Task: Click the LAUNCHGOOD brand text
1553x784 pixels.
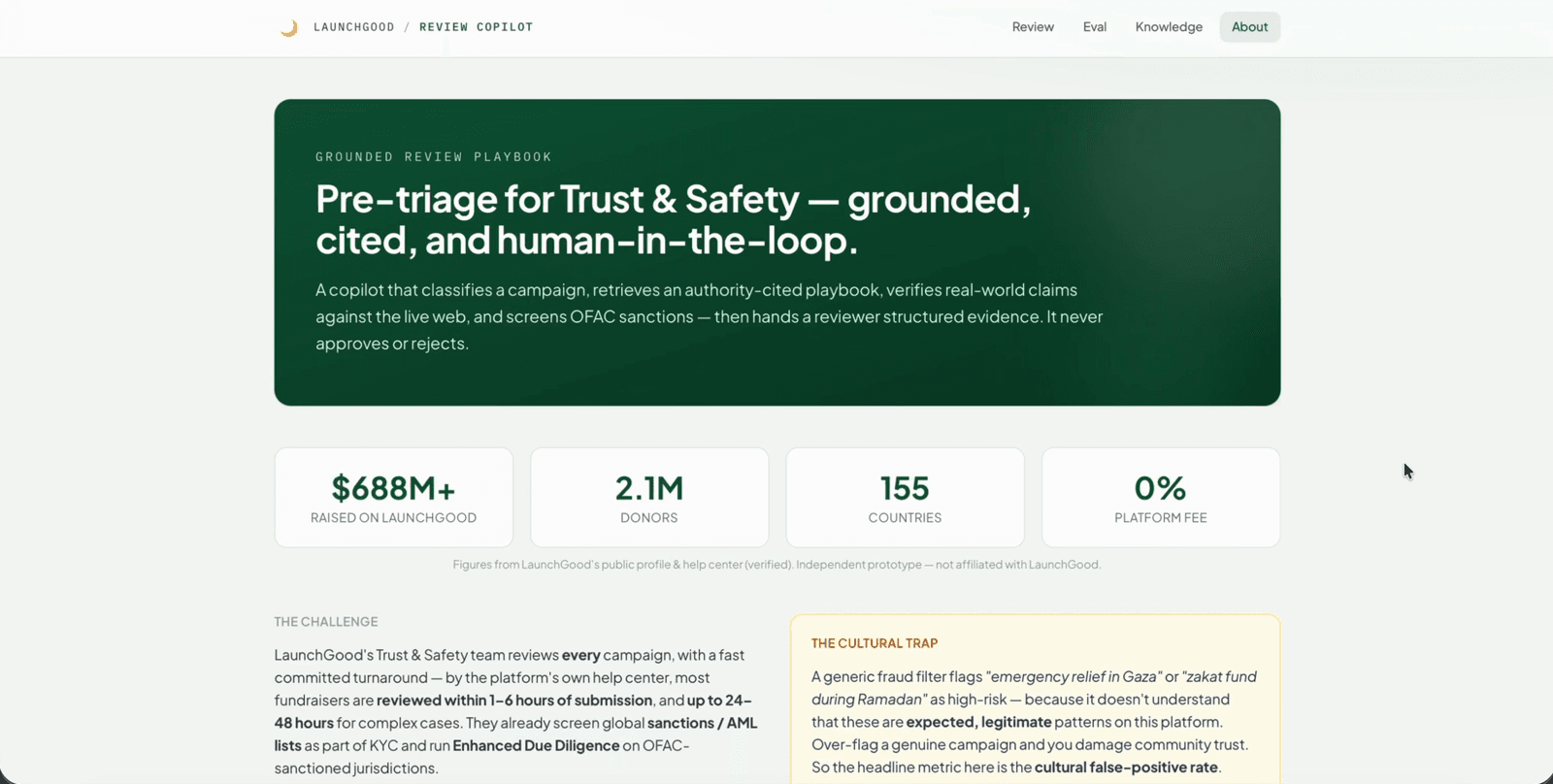Action: click(354, 27)
